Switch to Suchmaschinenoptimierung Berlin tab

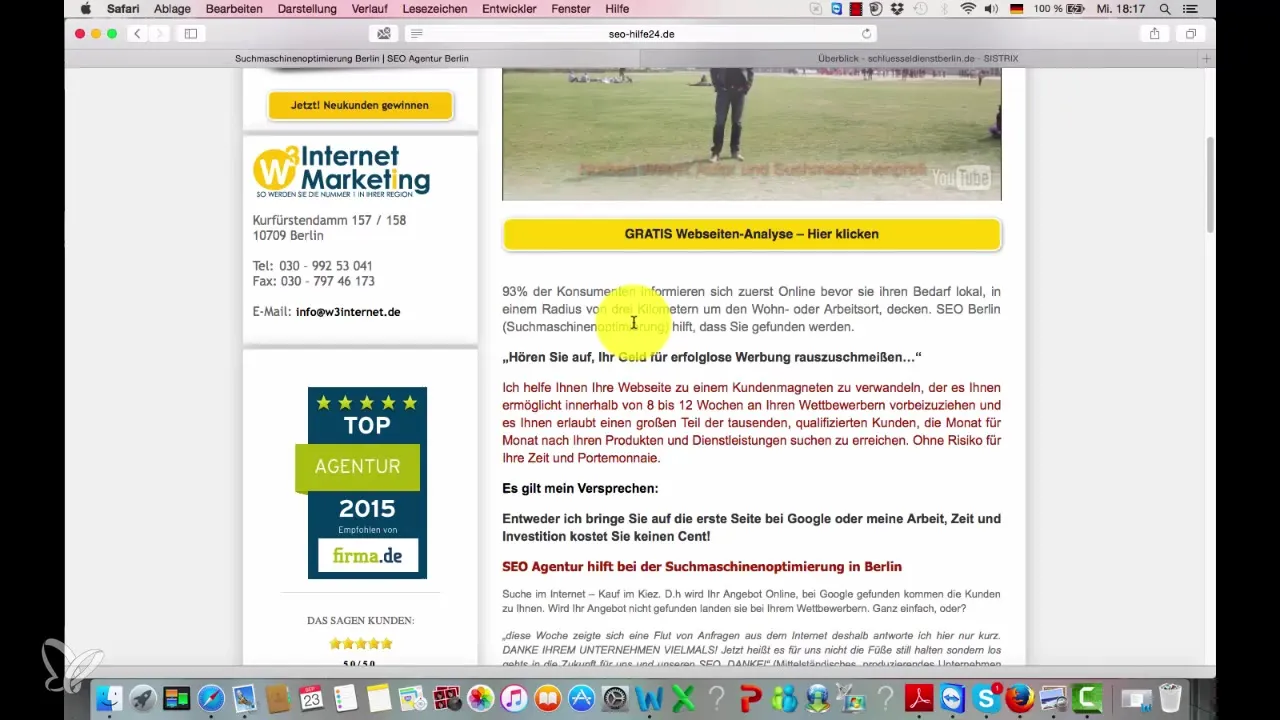[x=352, y=59]
